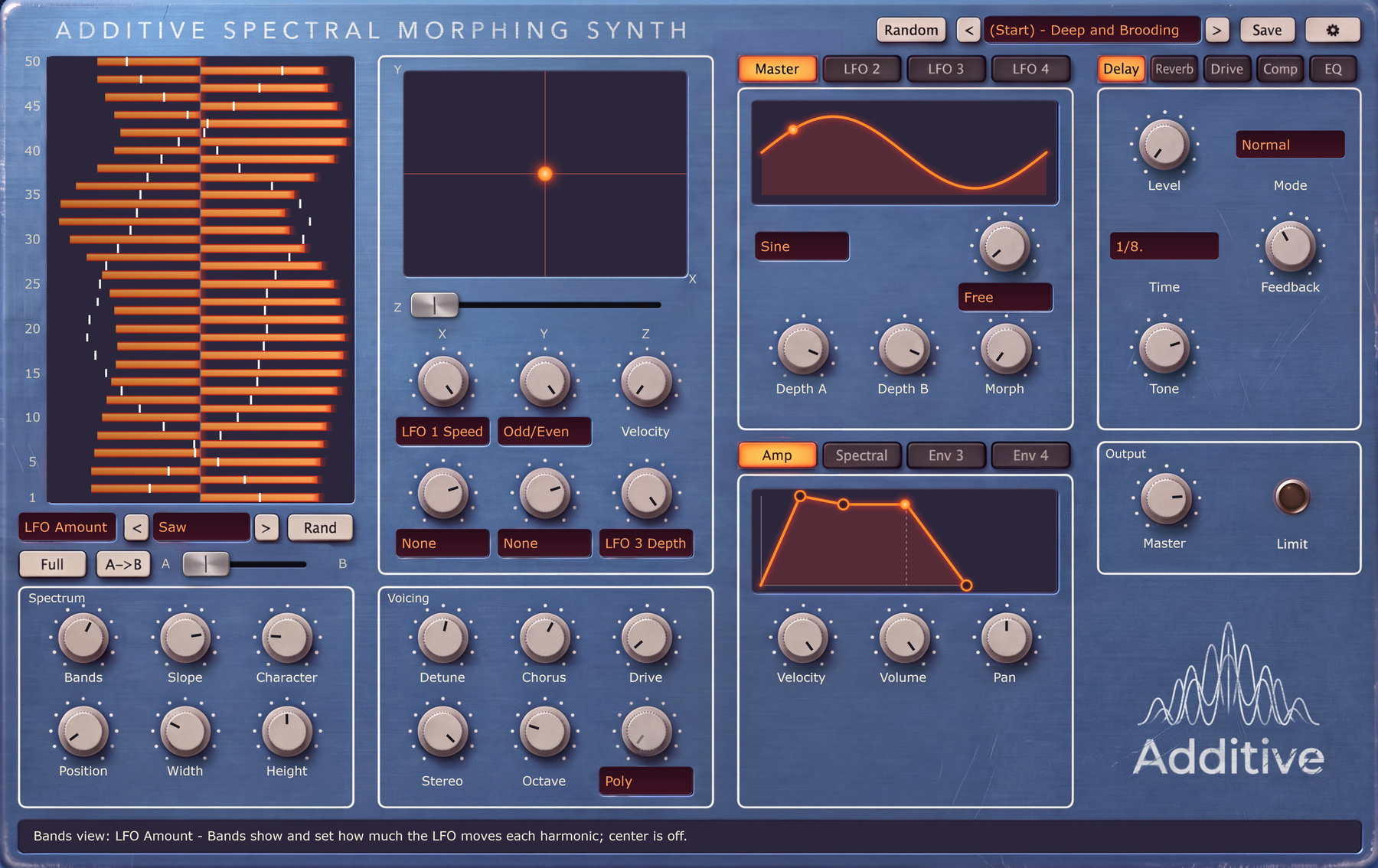Viewport: 1378px width, 868px height.
Task: Switch to the Spectral envelope tab
Action: 861,455
